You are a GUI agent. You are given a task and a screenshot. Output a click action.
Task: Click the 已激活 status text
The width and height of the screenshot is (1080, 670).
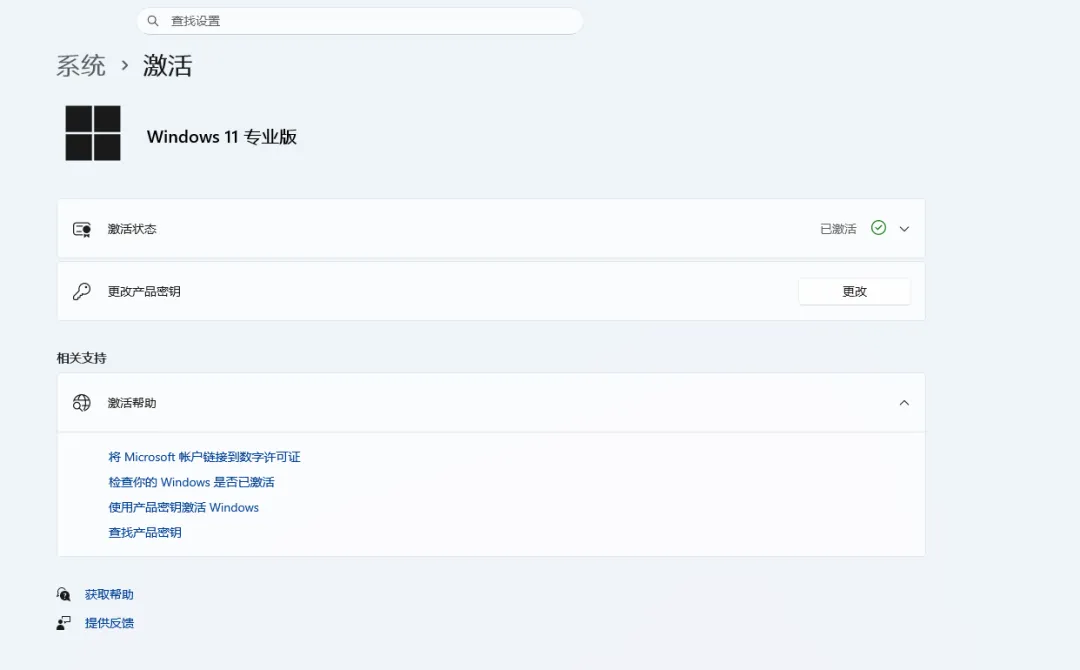point(838,229)
